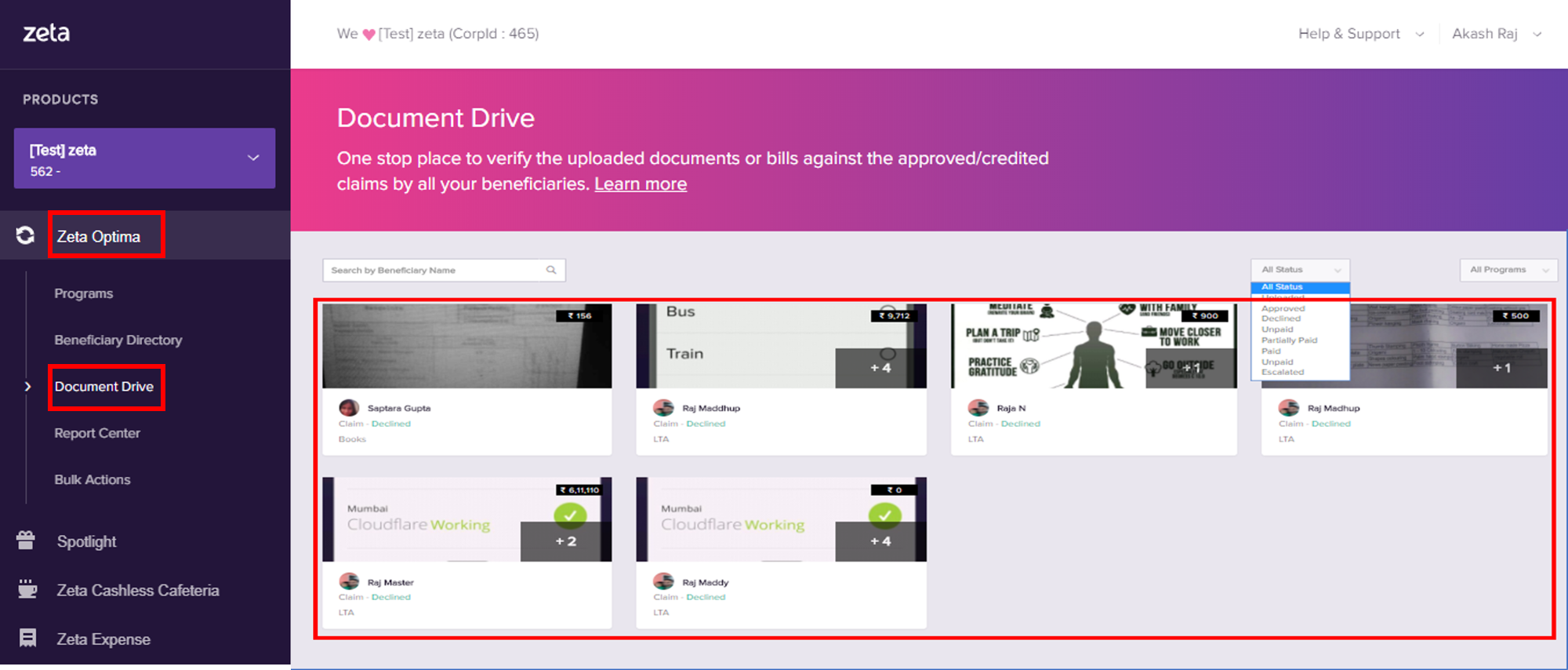Open Raj Master's Cloudflare thumbnail
This screenshot has width=1568, height=670.
[467, 519]
